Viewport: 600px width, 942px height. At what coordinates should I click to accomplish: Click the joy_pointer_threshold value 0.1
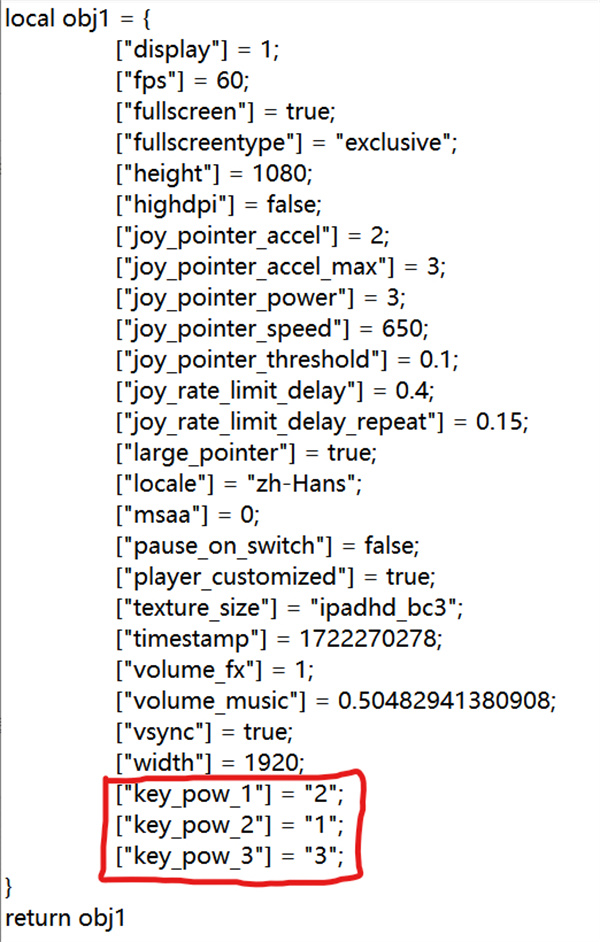pos(436,359)
